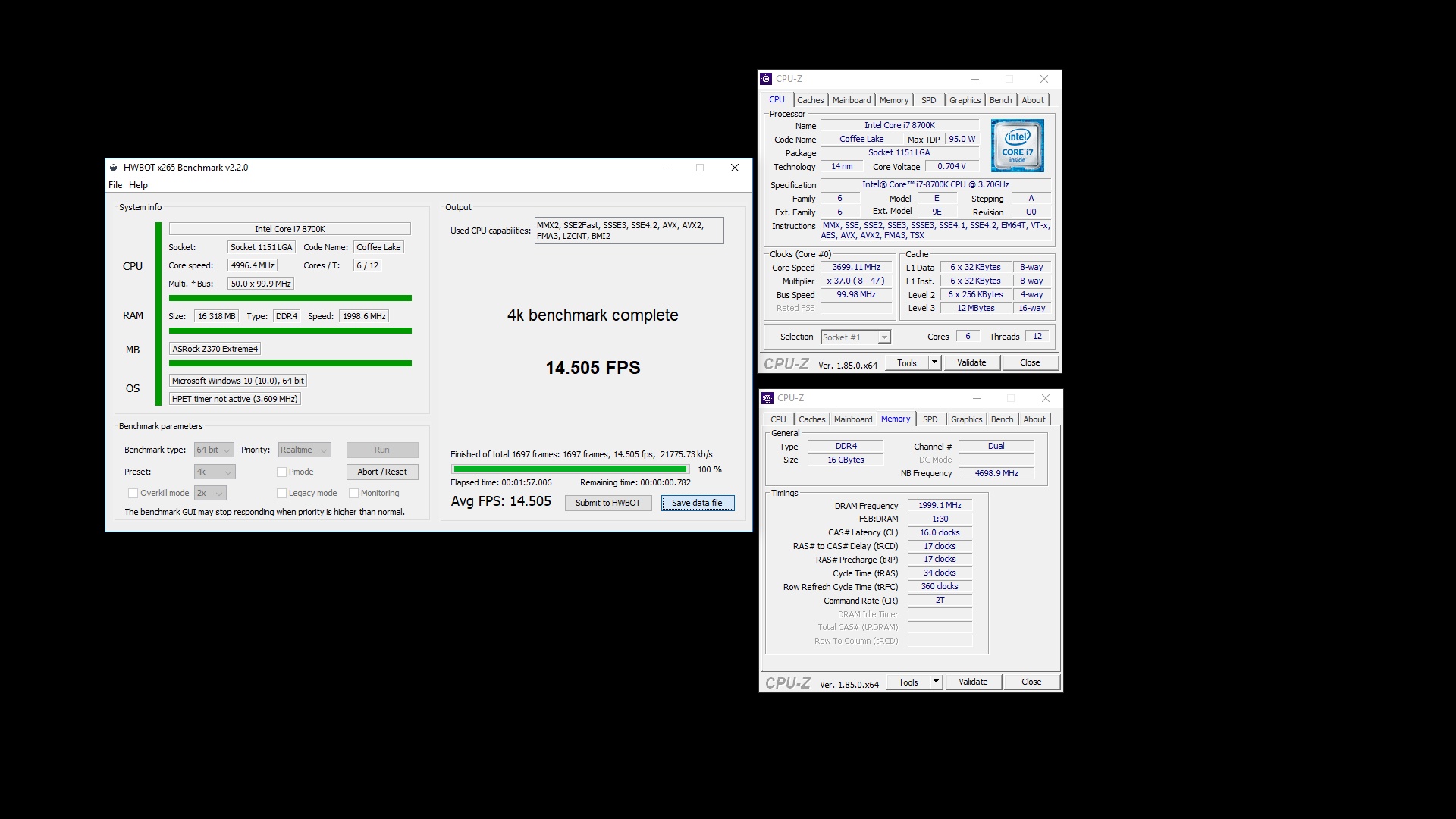Switch to CPU tab in bottom CPU-Z
This screenshot has width=1456, height=819.
point(778,419)
